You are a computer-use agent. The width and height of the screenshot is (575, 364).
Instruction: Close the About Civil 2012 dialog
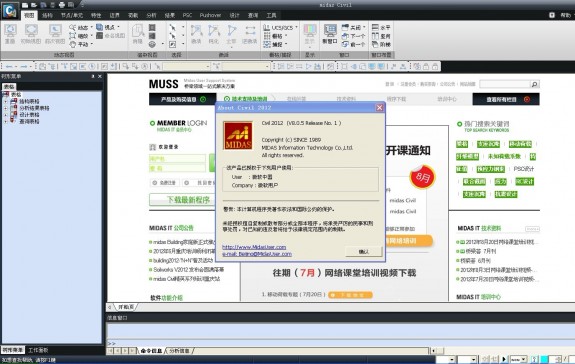pos(380,107)
